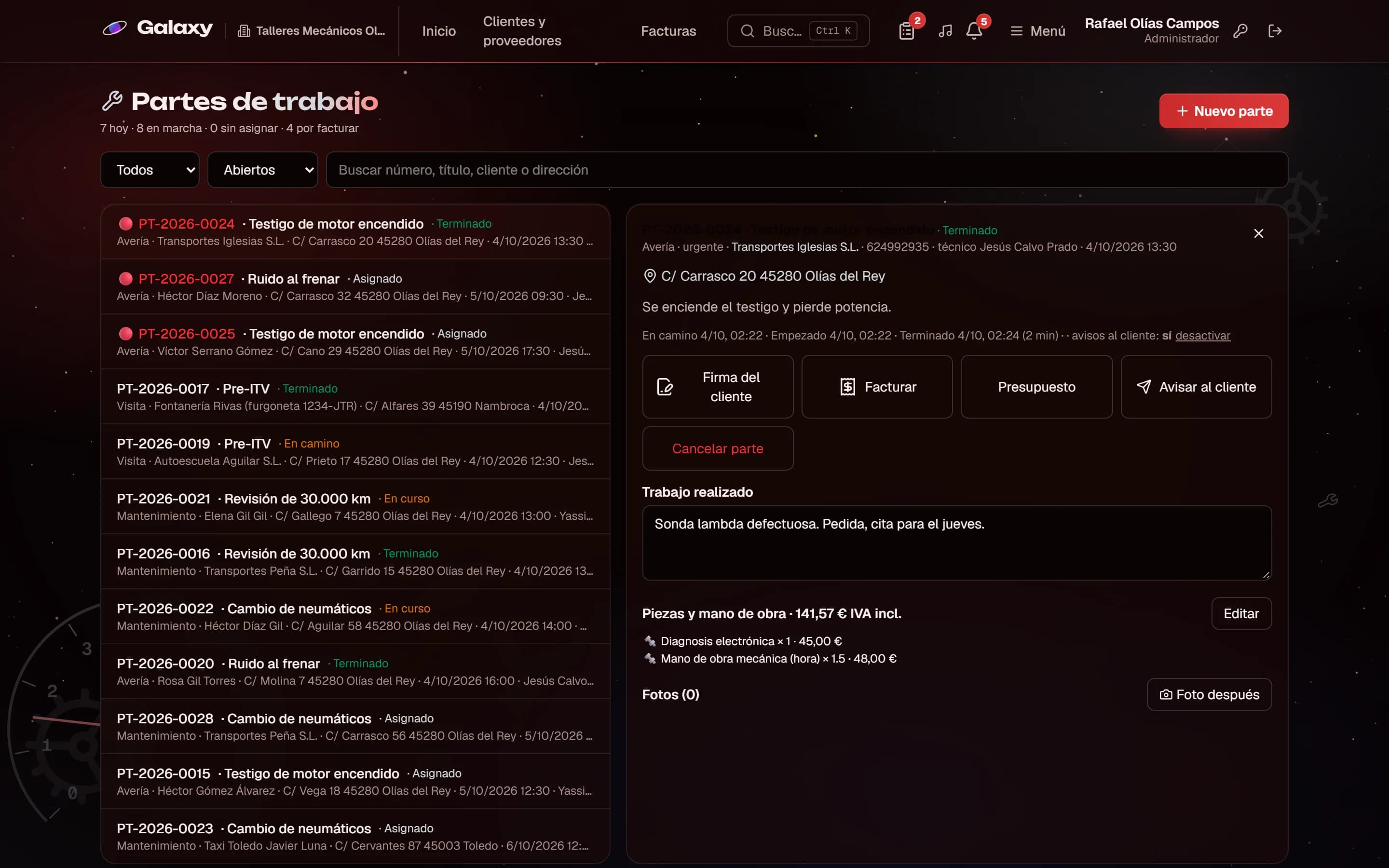Select part PT-2026-0017 Pre-ITV
1389x868 pixels.
pos(355,397)
